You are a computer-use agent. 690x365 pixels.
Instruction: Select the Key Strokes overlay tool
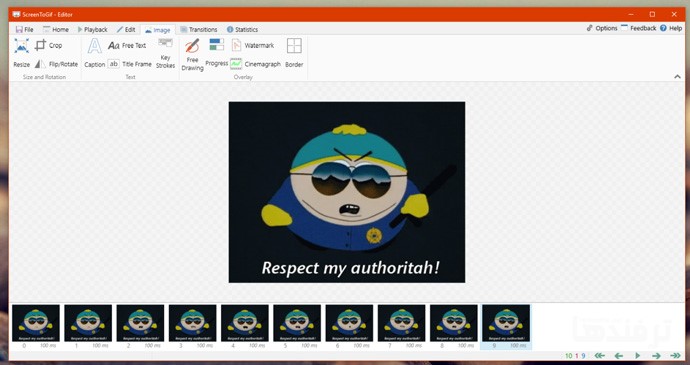pos(165,54)
